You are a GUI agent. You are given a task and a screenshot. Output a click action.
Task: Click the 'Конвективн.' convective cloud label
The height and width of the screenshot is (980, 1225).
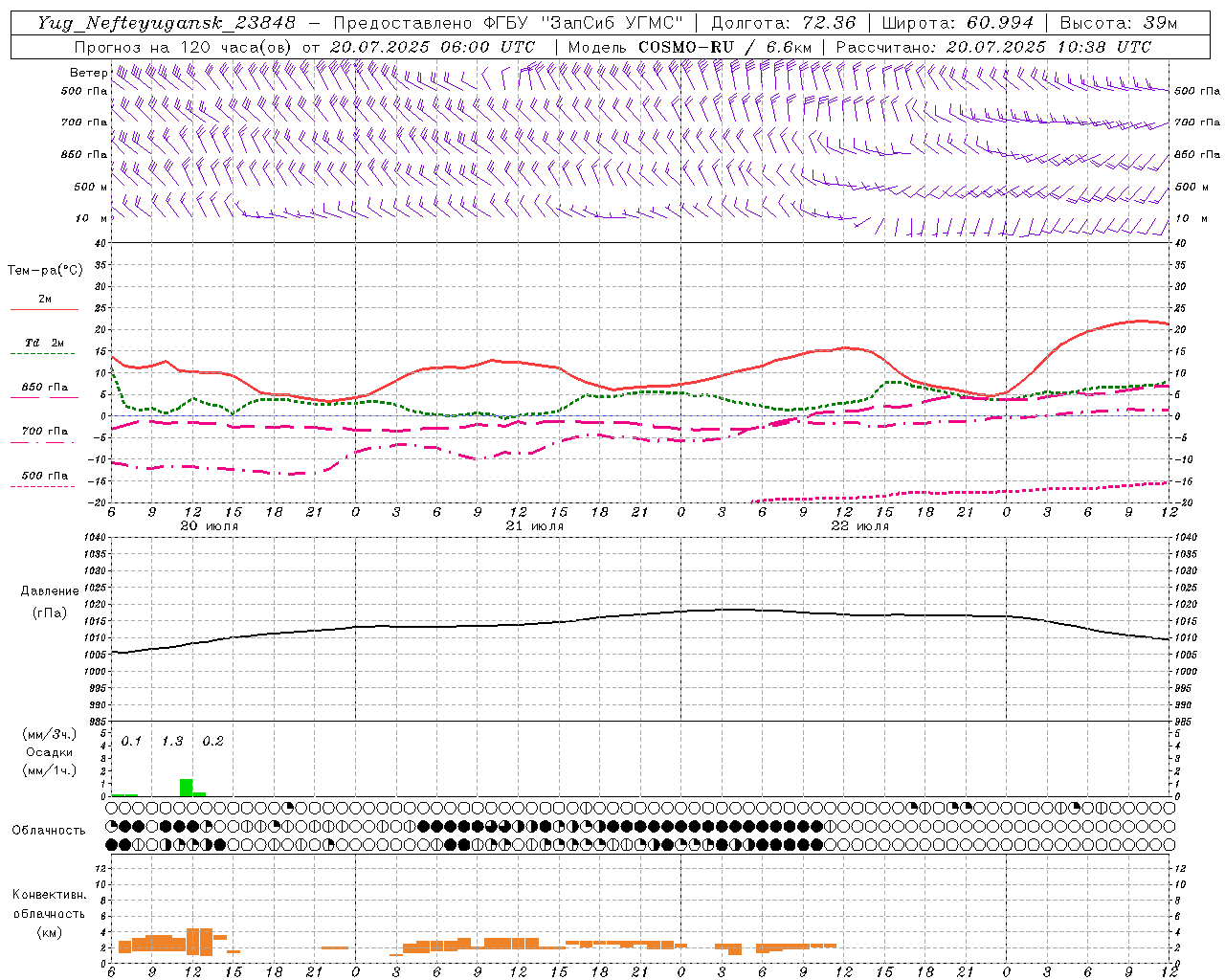49,895
